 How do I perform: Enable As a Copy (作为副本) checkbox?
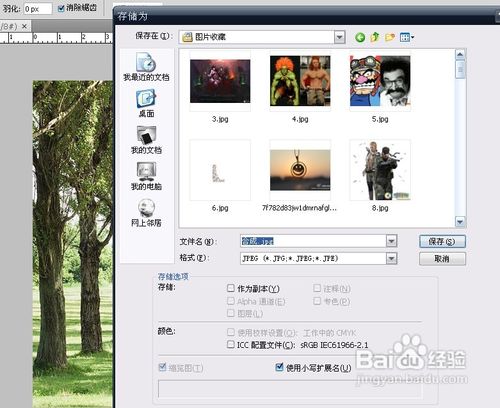231,288
